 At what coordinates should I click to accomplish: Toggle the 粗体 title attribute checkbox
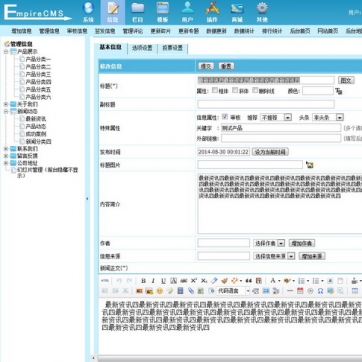pos(215,90)
